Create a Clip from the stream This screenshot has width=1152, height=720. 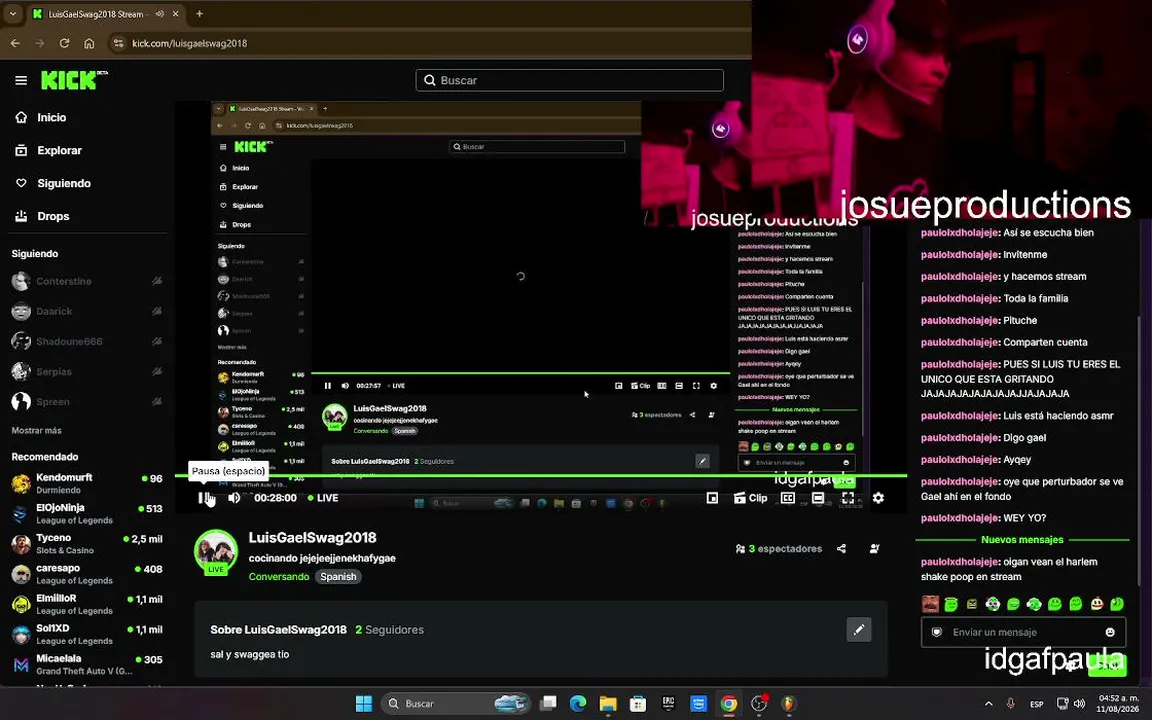[750, 498]
